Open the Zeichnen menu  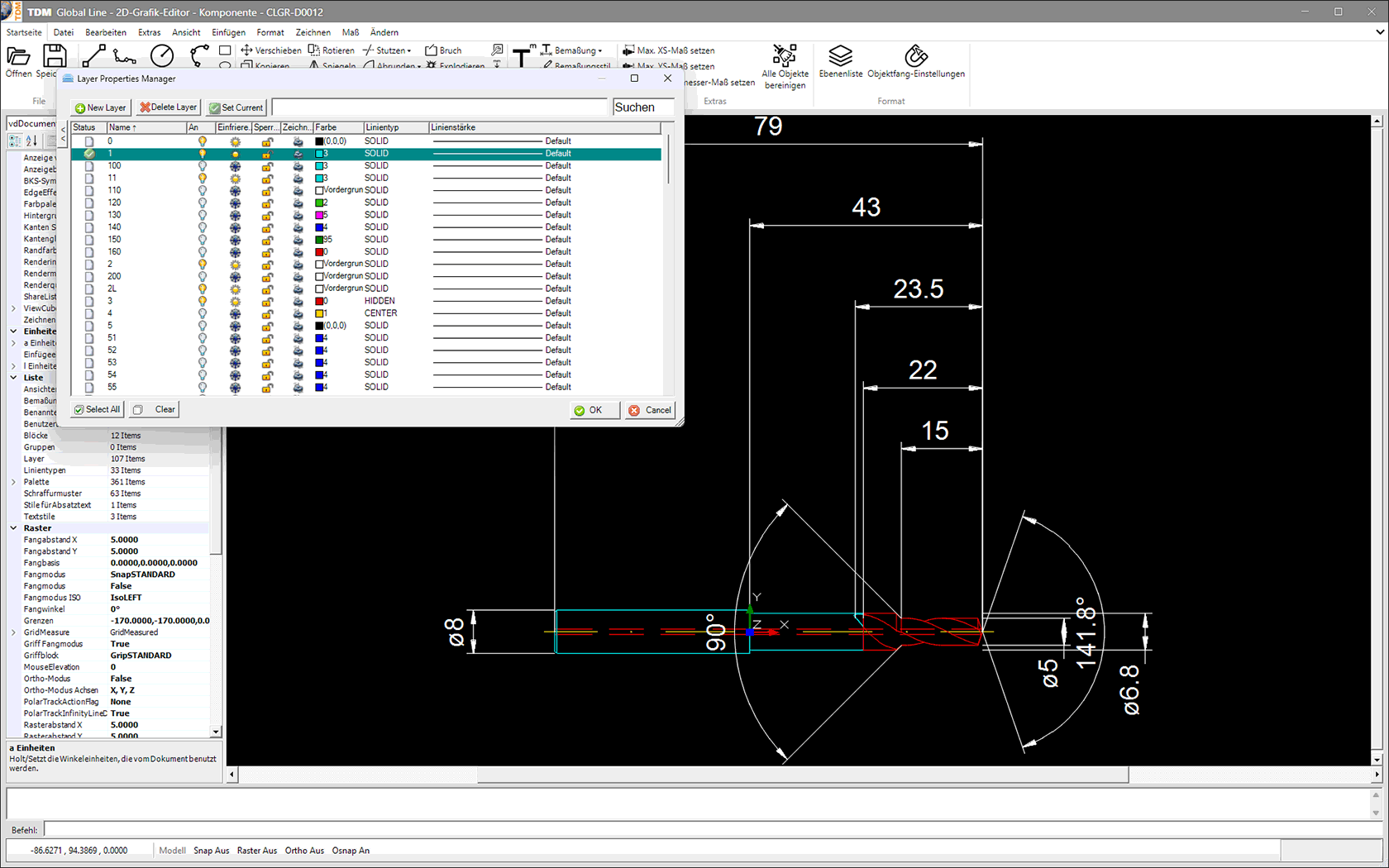[x=313, y=32]
